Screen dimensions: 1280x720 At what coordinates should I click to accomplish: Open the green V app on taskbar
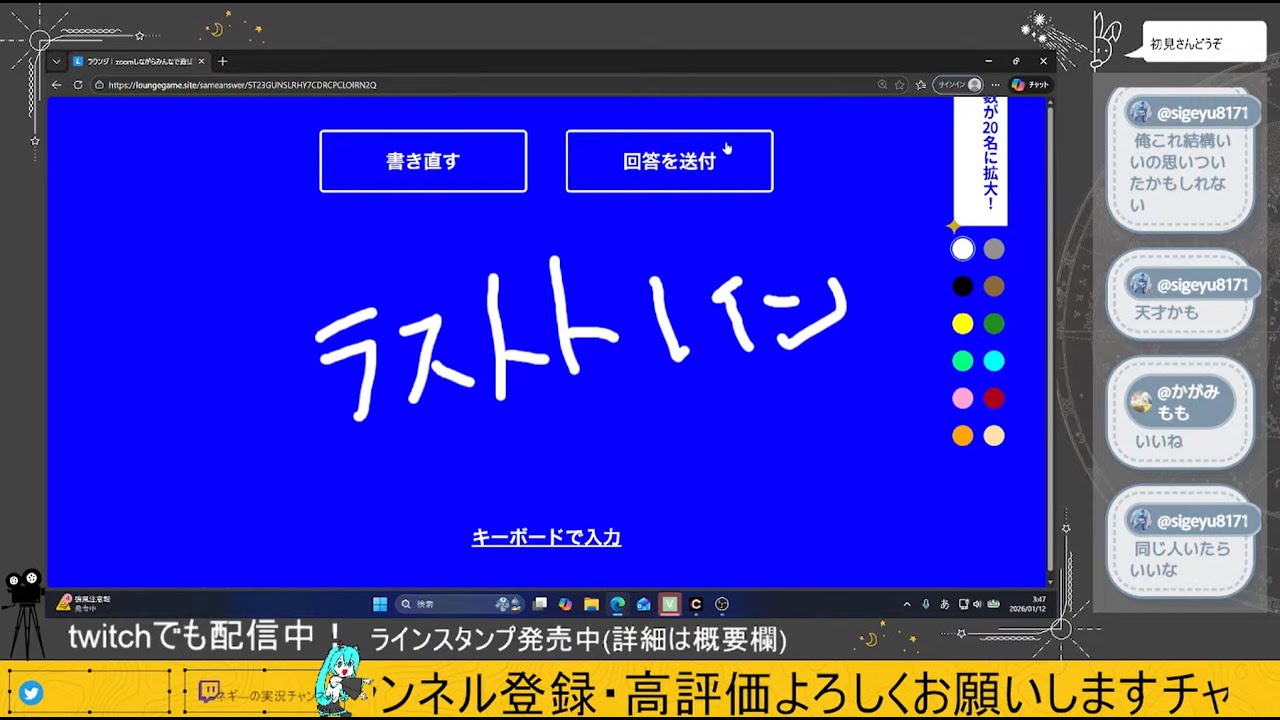coord(670,604)
